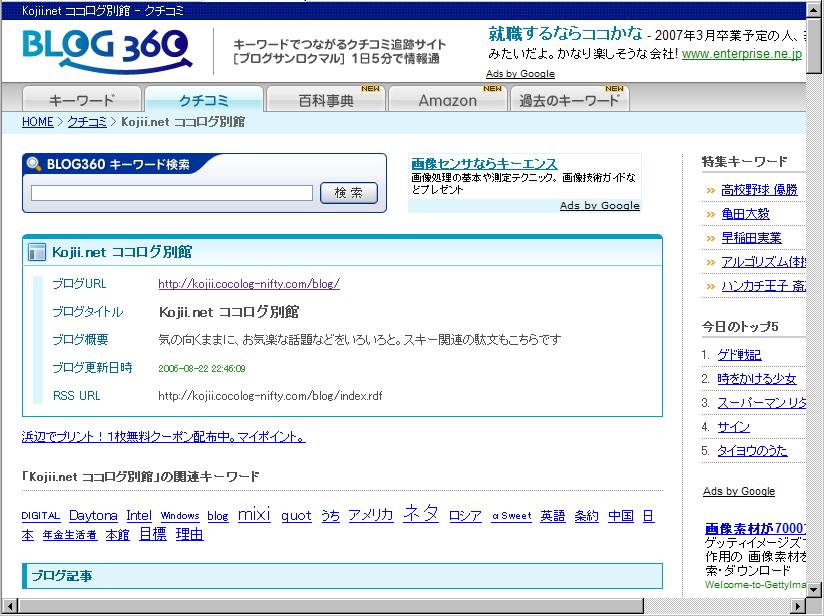
Task: Click the quot keyword tag
Action: click(x=296, y=516)
